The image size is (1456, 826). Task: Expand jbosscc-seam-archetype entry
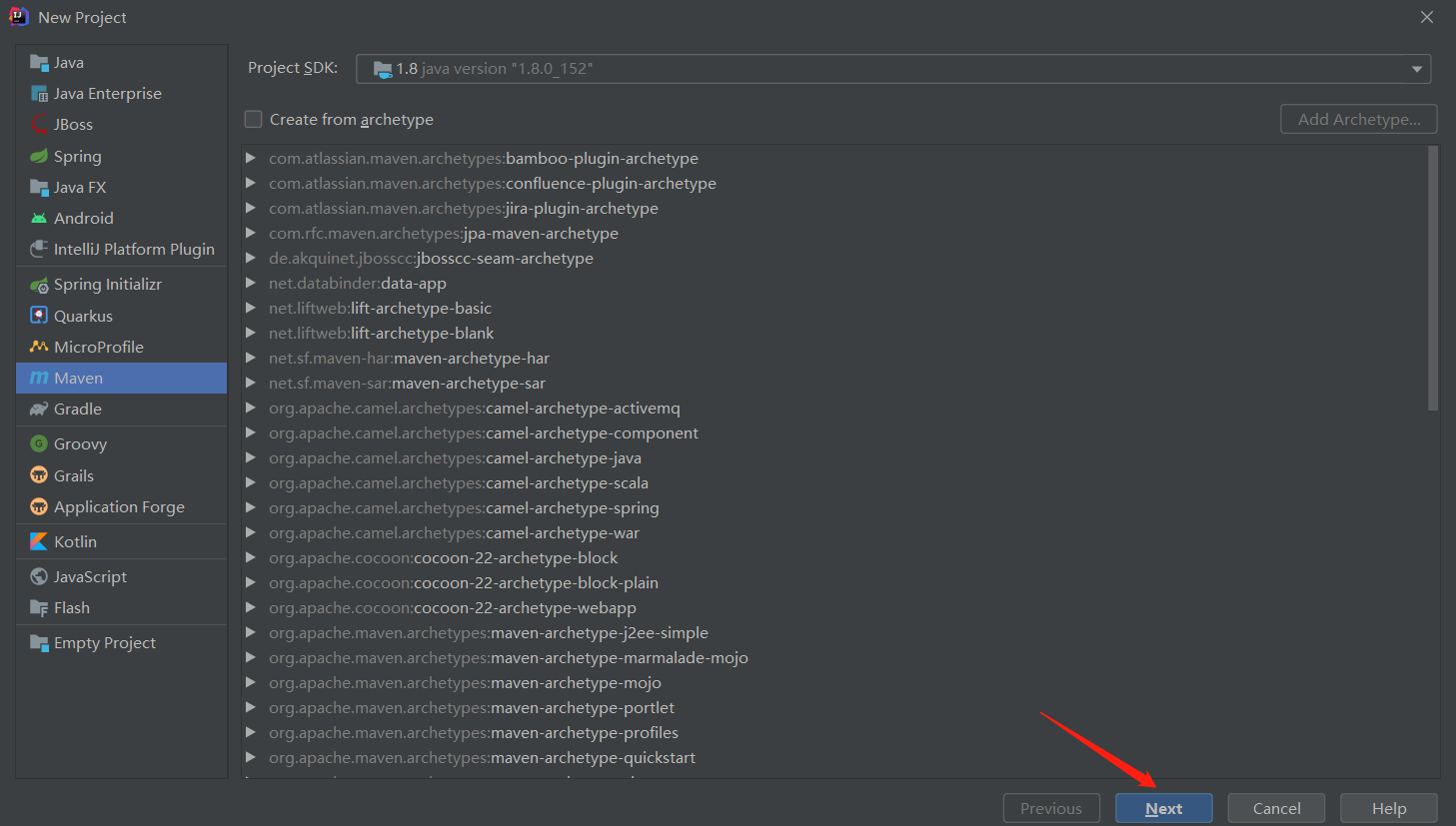click(x=251, y=258)
